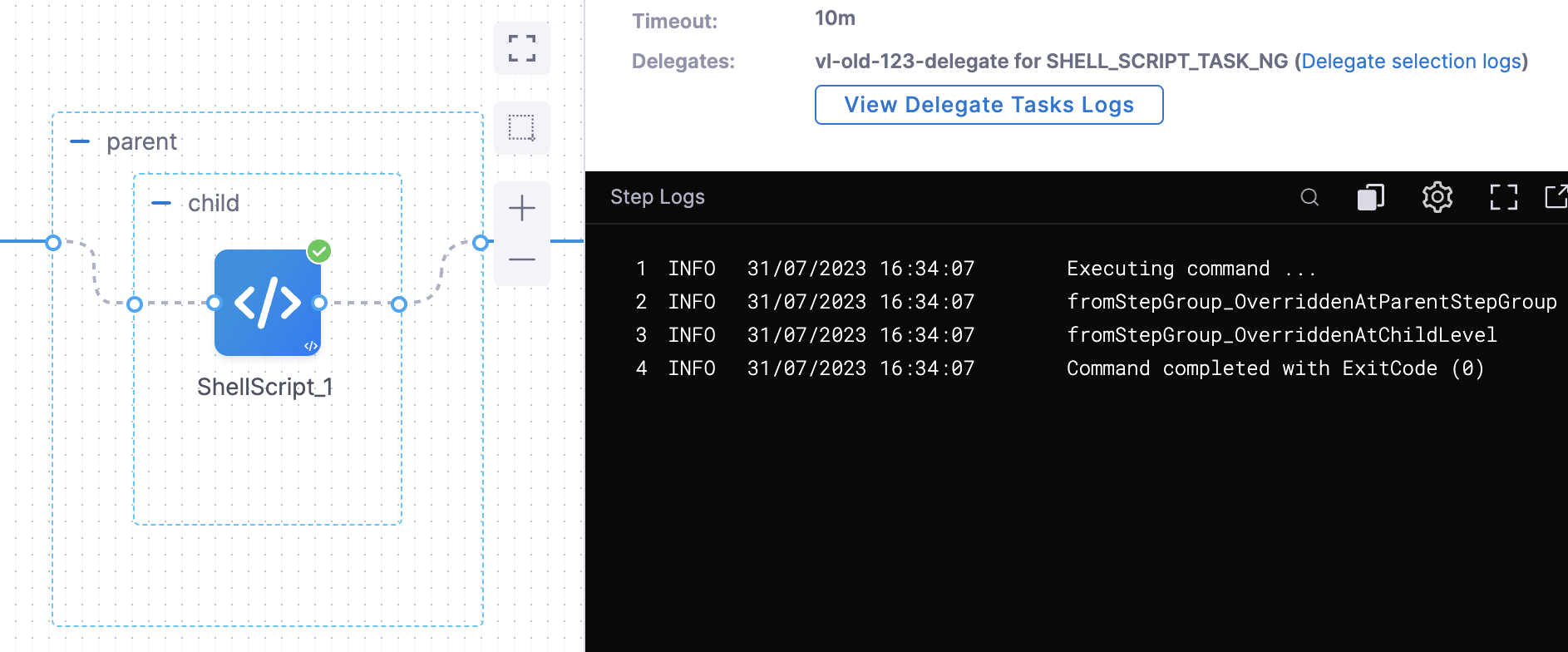1568x652 pixels.
Task: Click the Command completed with ExitCode line
Action: 1275,368
